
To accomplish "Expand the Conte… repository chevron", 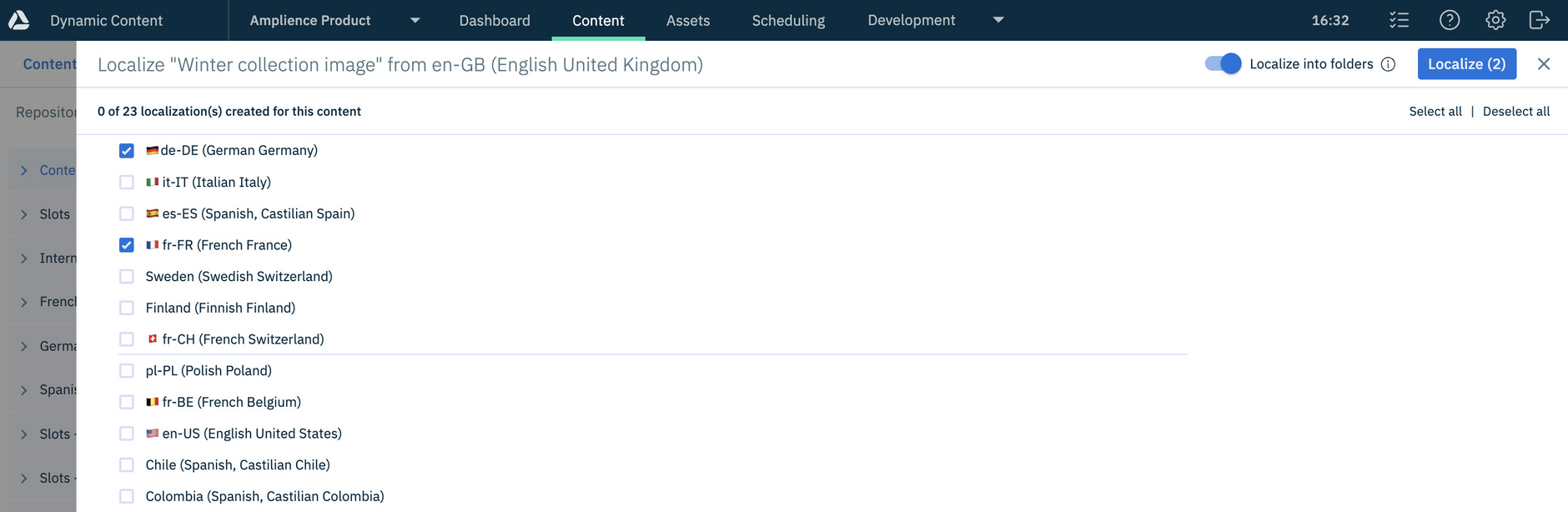I will (24, 170).
